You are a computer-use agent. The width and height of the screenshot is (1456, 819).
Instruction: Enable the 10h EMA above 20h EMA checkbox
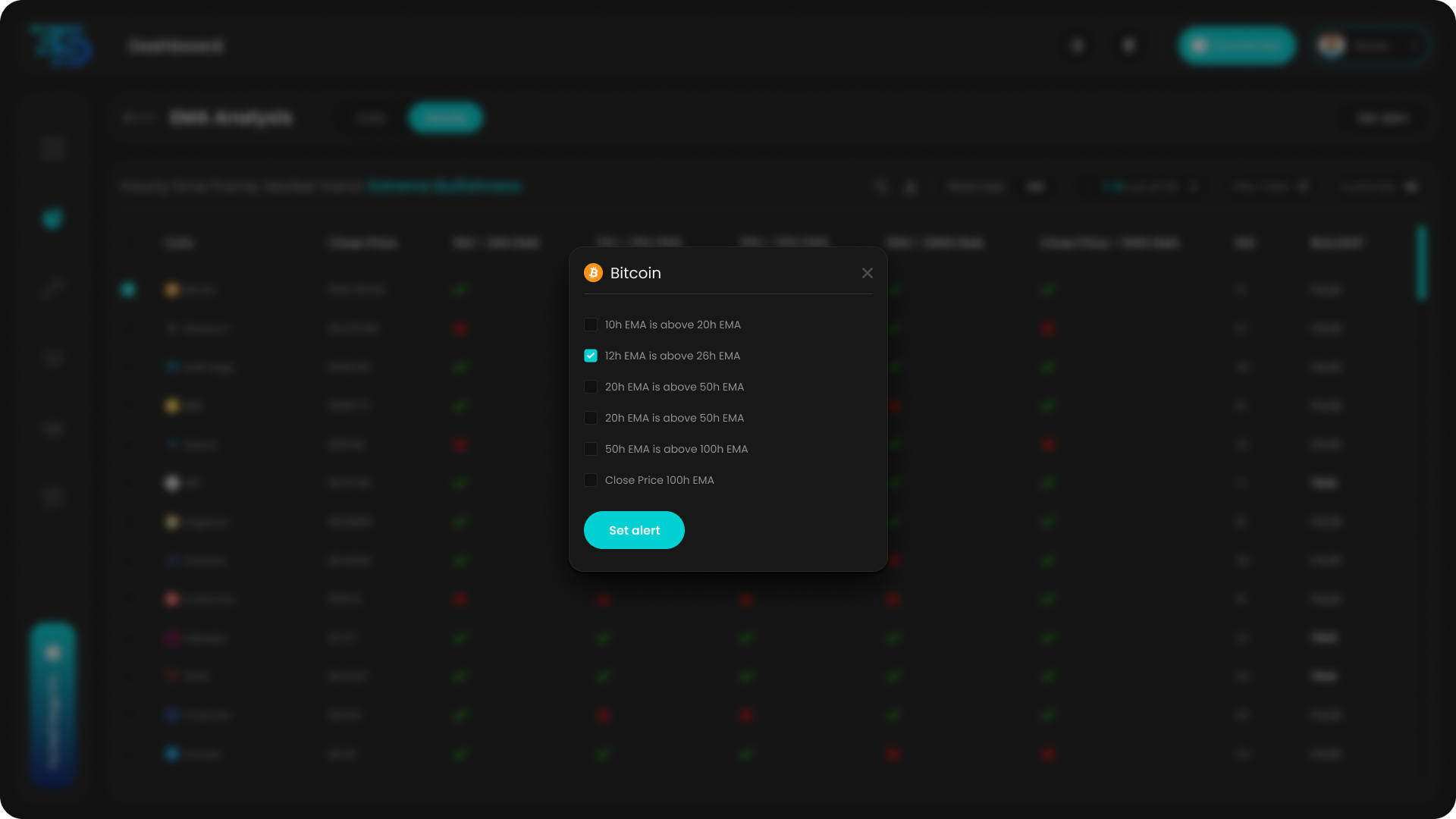point(591,325)
